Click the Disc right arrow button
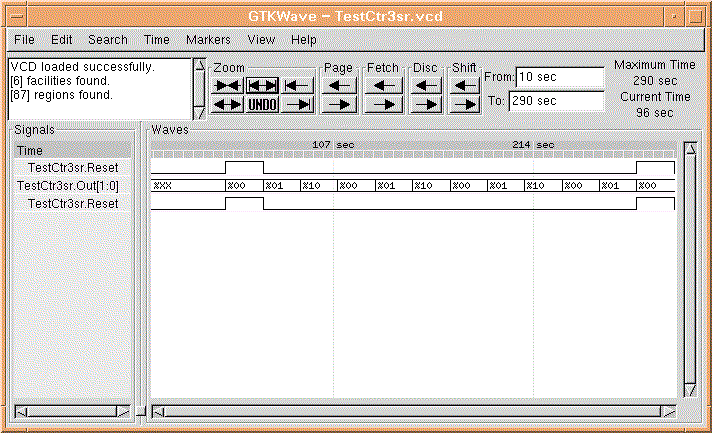This screenshot has height=433, width=712. pos(425,105)
